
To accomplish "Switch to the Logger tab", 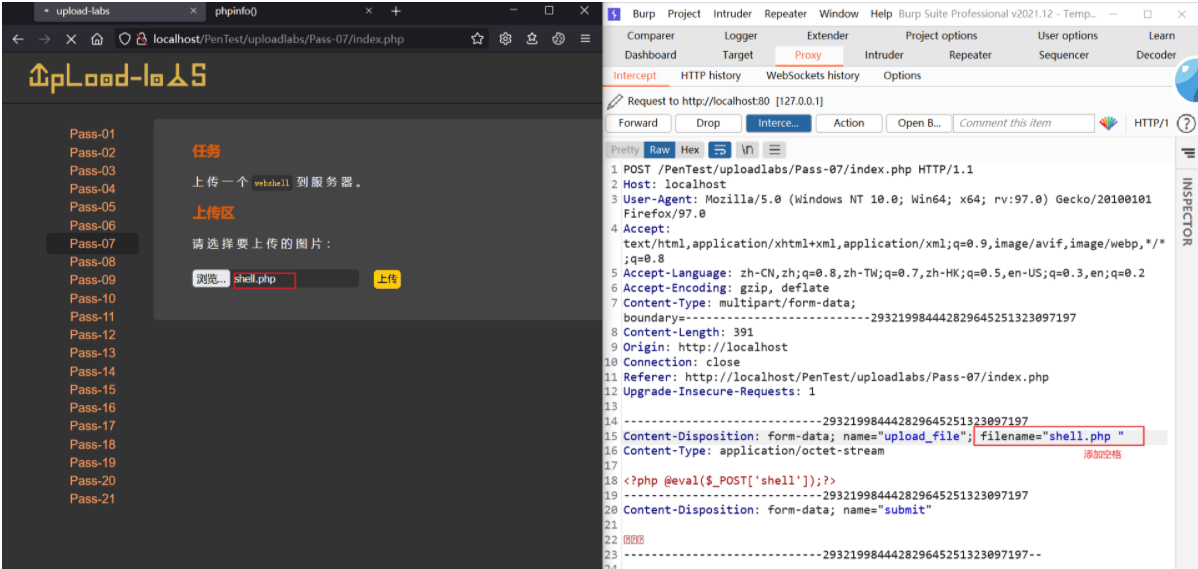I will (x=740, y=35).
